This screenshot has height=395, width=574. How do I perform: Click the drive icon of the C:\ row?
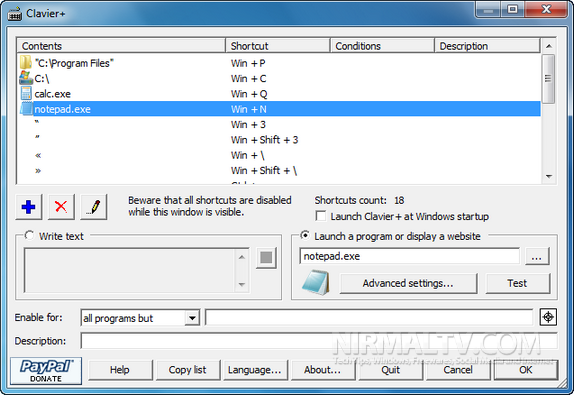click(x=26, y=78)
